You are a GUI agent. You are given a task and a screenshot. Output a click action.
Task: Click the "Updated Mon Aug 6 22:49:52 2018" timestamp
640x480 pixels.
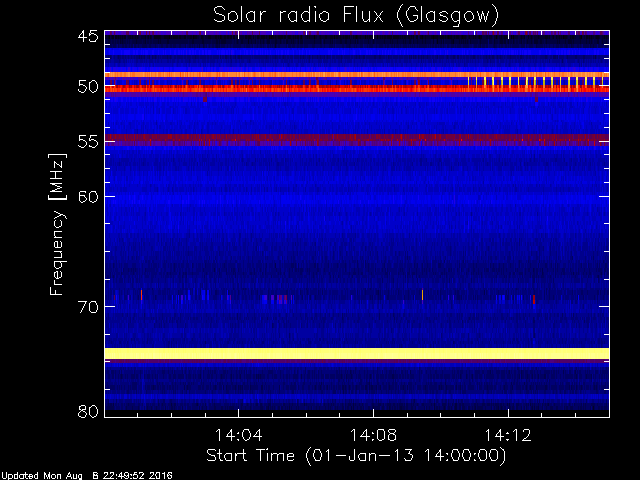click(86, 476)
